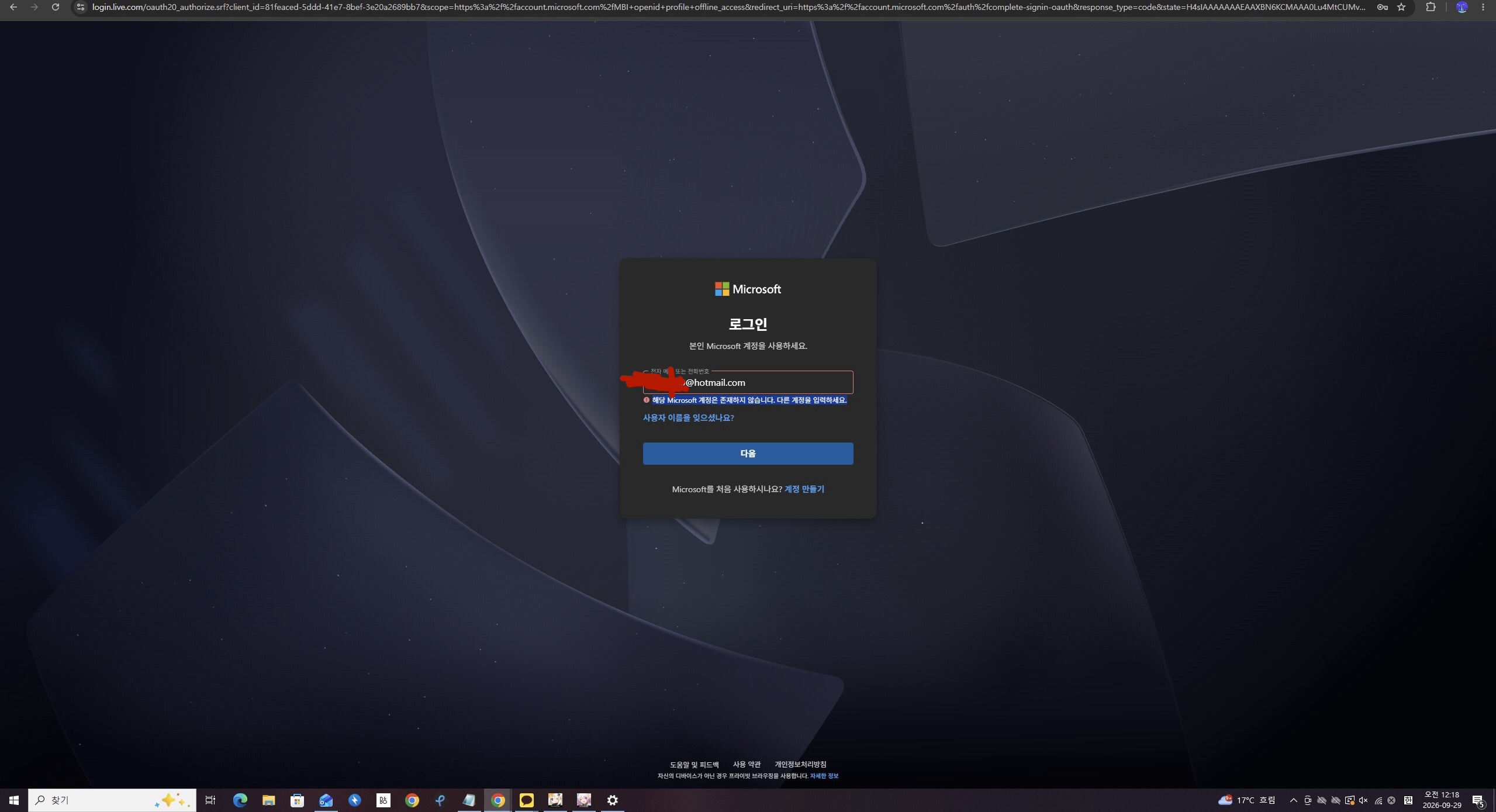Open the Chrome three-dot menu
This screenshot has width=1496, height=812.
1483,7
